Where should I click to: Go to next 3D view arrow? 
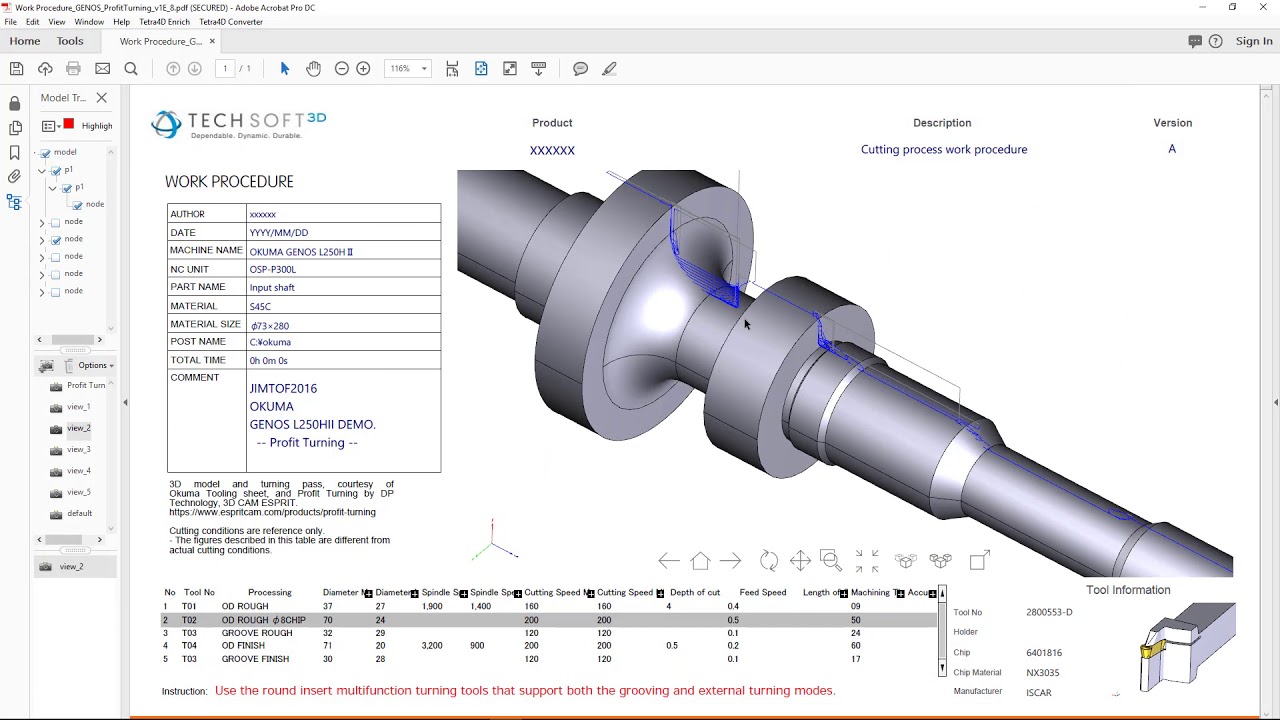[731, 561]
